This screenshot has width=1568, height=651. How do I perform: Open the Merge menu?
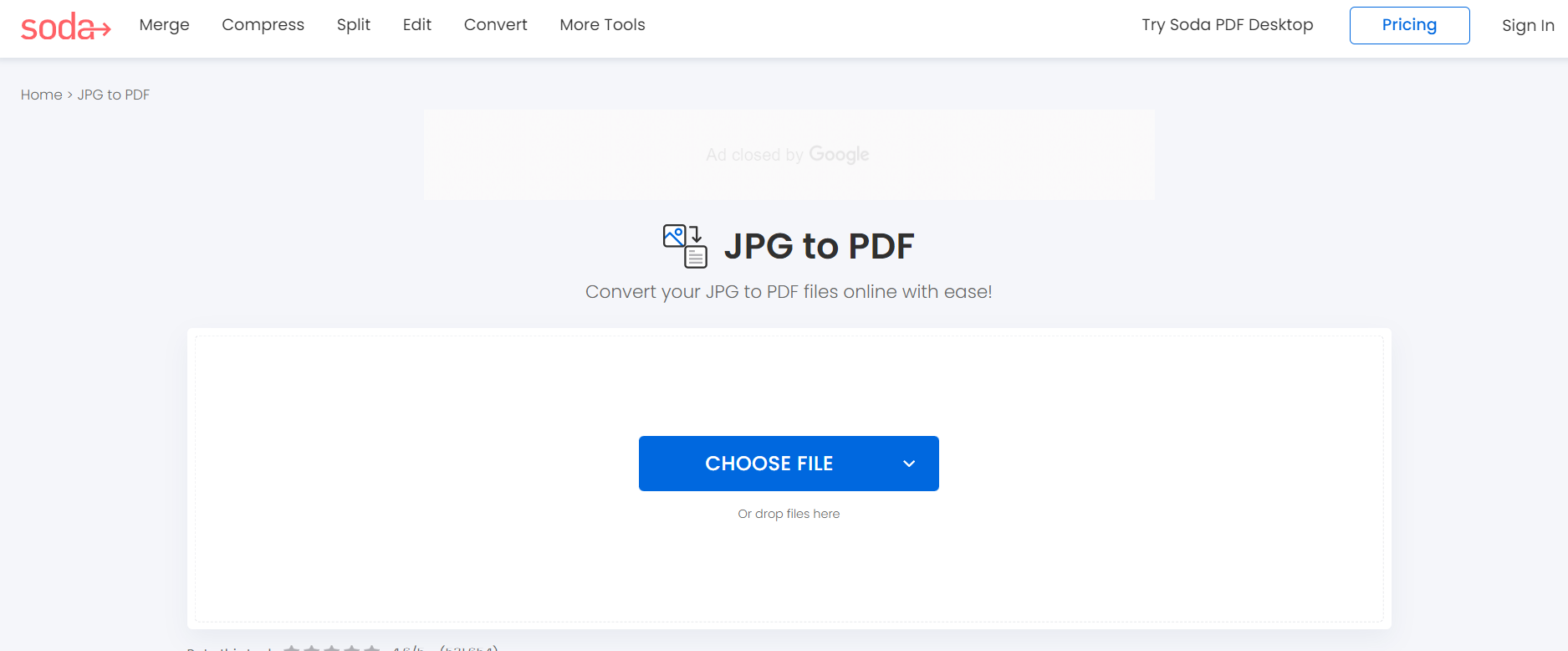(x=165, y=25)
